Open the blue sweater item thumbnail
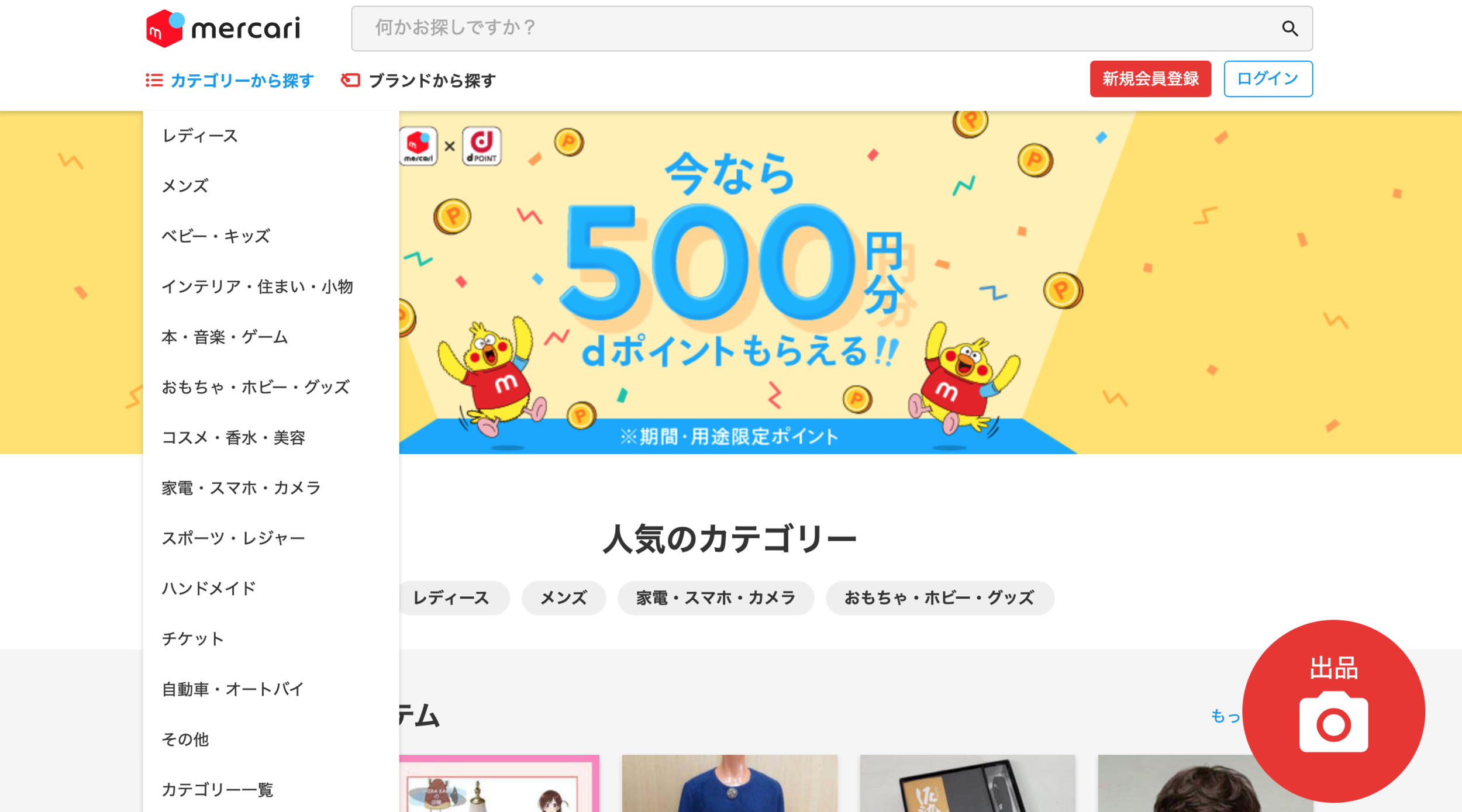 (729, 783)
